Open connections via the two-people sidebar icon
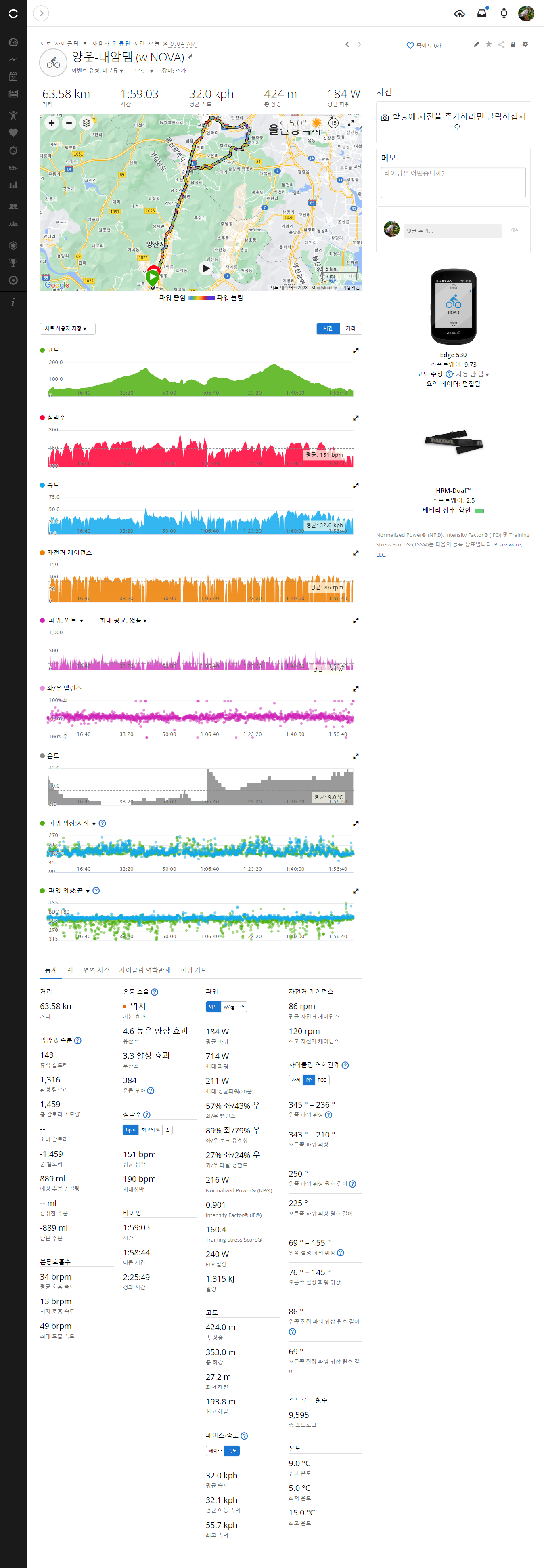This screenshot has height=1568, width=544. [x=13, y=206]
